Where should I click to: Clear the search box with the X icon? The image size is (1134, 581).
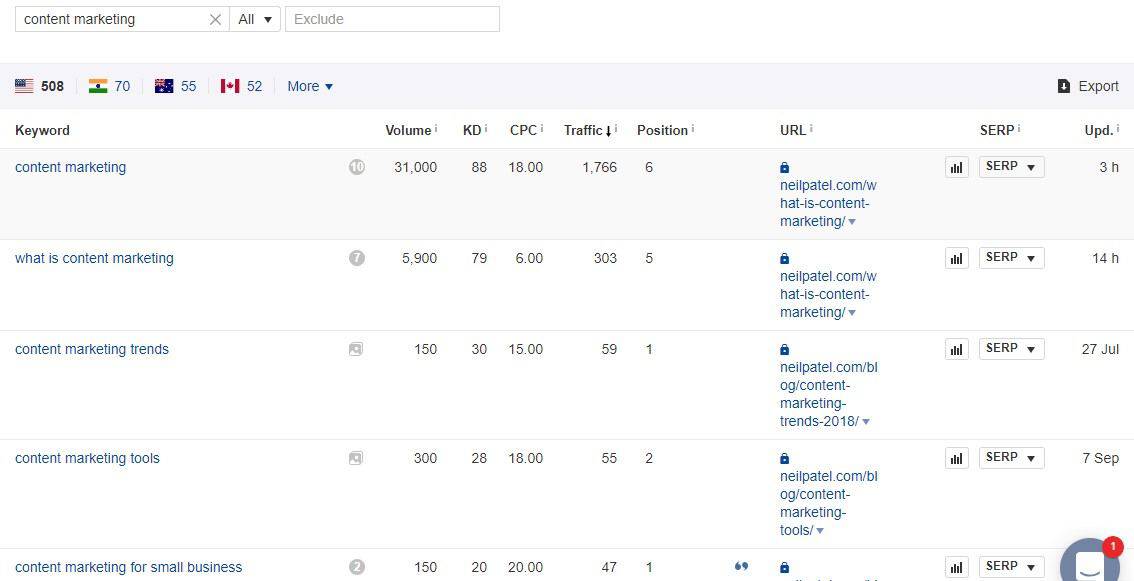(x=215, y=18)
